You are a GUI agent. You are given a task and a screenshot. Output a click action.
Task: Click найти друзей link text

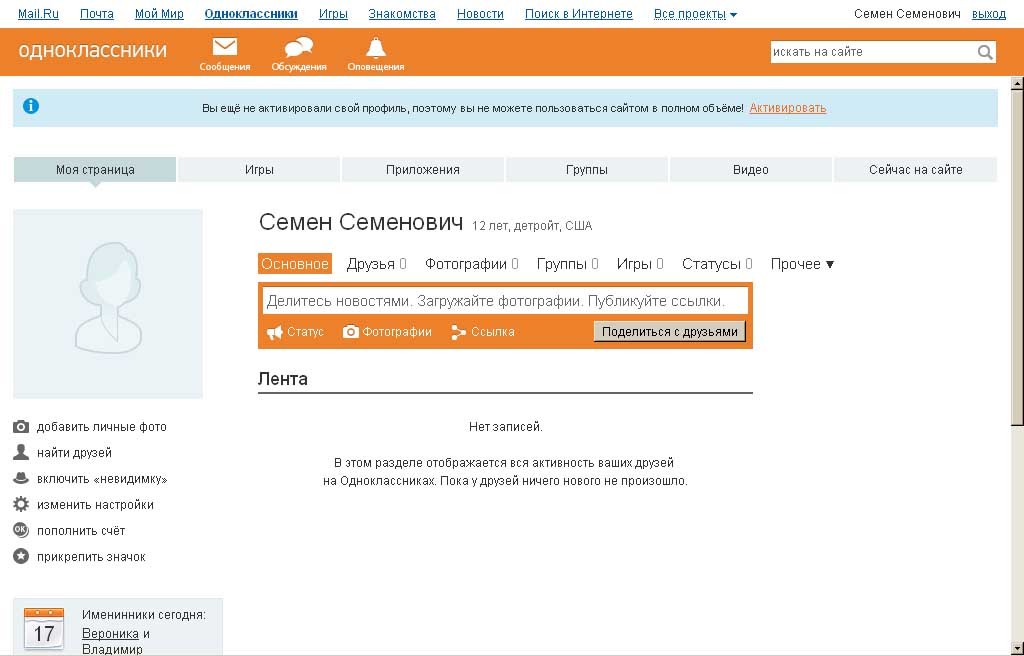74,453
